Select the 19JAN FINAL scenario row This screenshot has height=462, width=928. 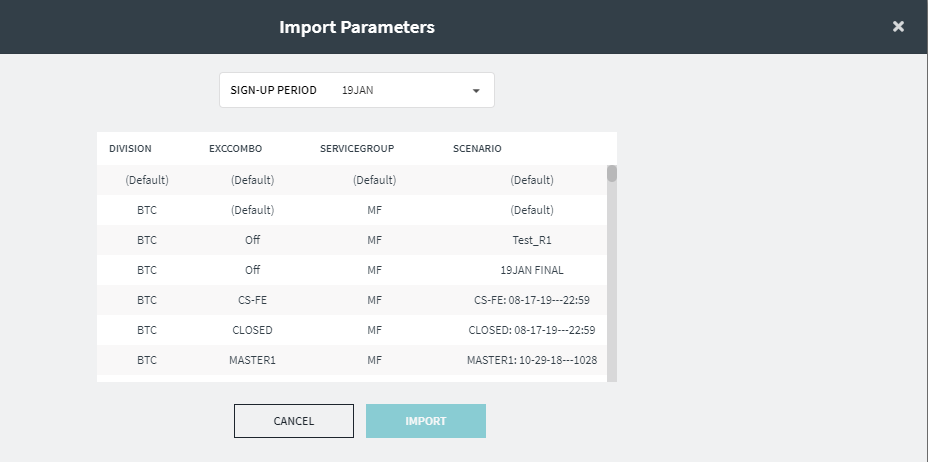352,270
